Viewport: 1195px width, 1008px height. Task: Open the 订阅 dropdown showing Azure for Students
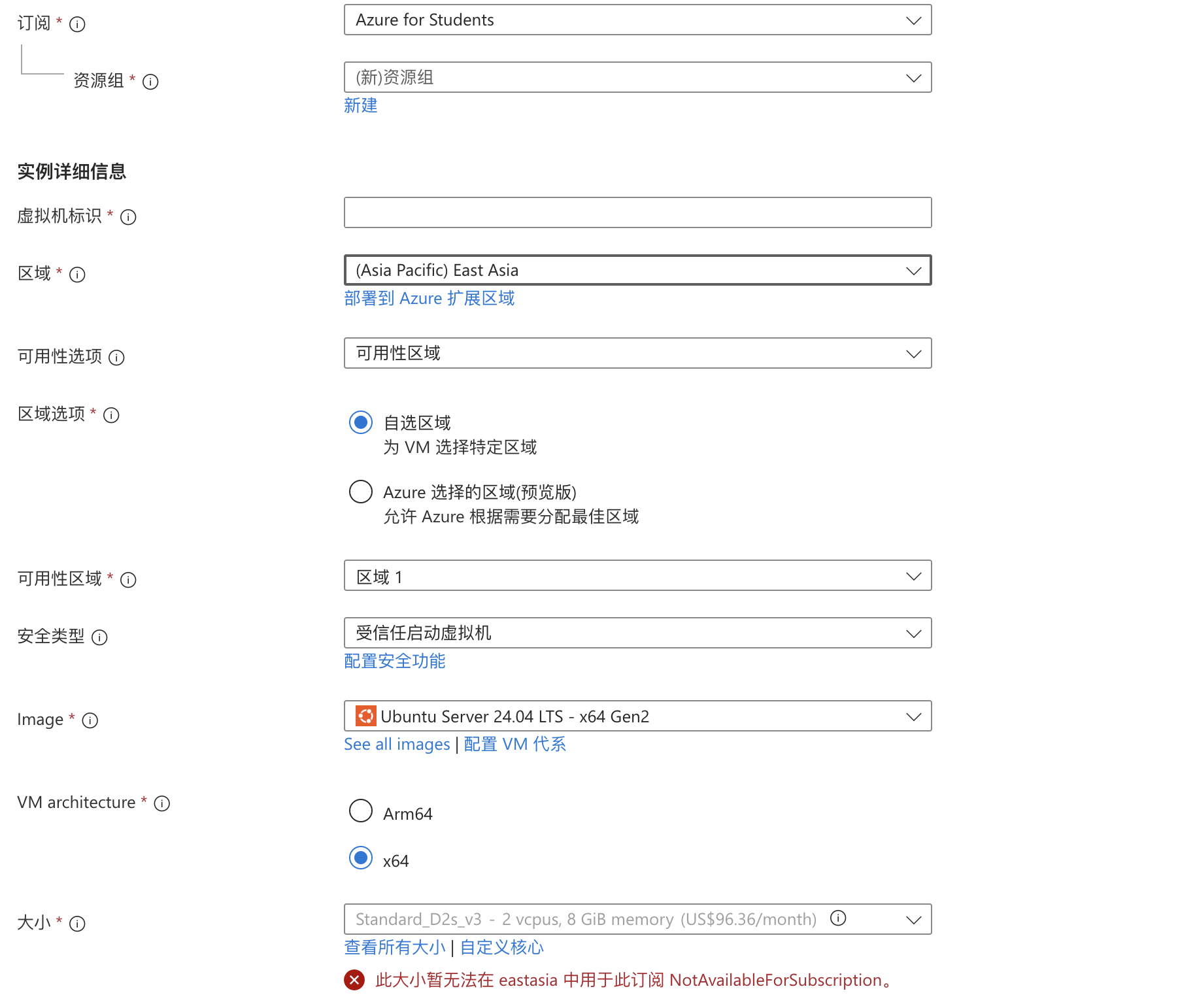(x=637, y=20)
